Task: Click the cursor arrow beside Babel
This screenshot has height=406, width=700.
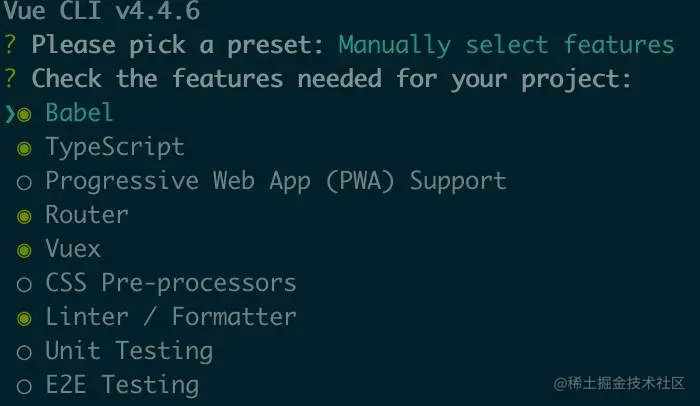Action: (x=10, y=114)
